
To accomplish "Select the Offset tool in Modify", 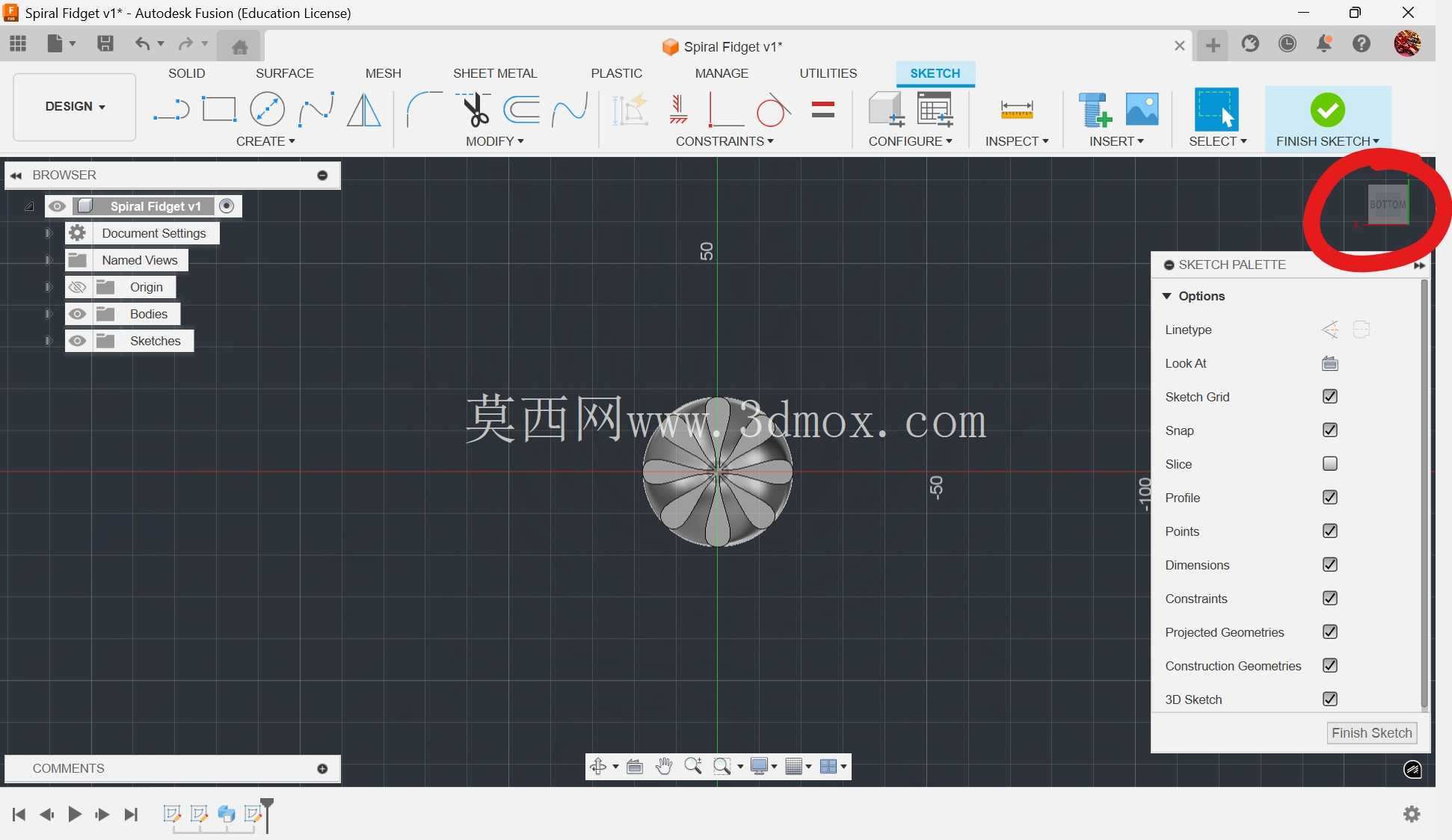I will [522, 110].
